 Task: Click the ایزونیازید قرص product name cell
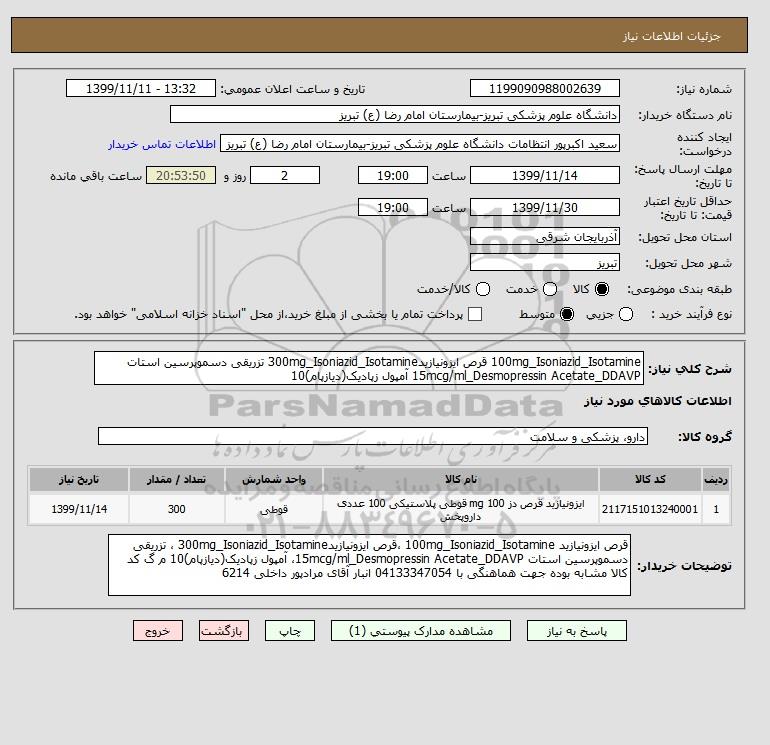coord(461,509)
